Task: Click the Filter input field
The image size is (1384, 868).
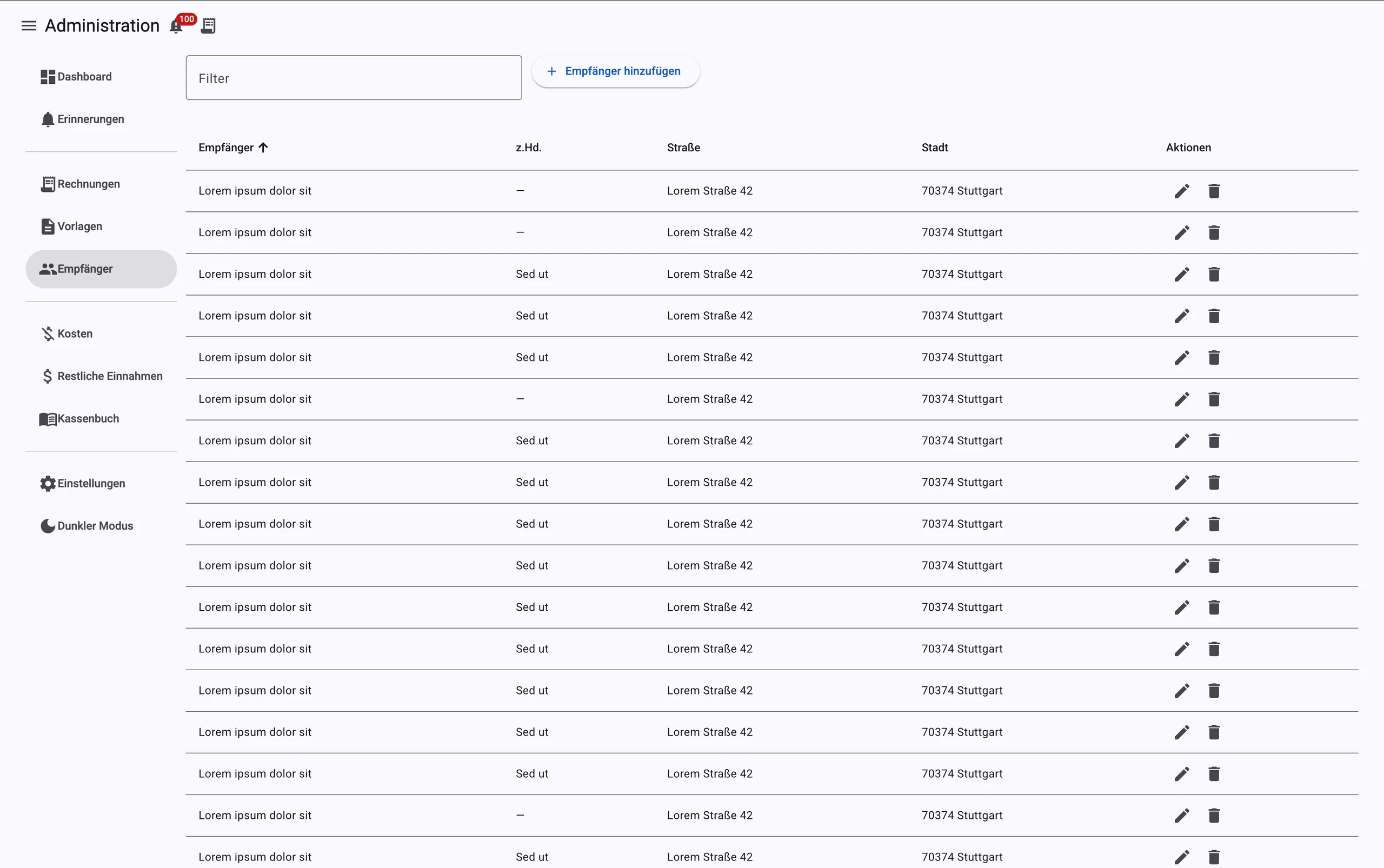Action: click(354, 78)
